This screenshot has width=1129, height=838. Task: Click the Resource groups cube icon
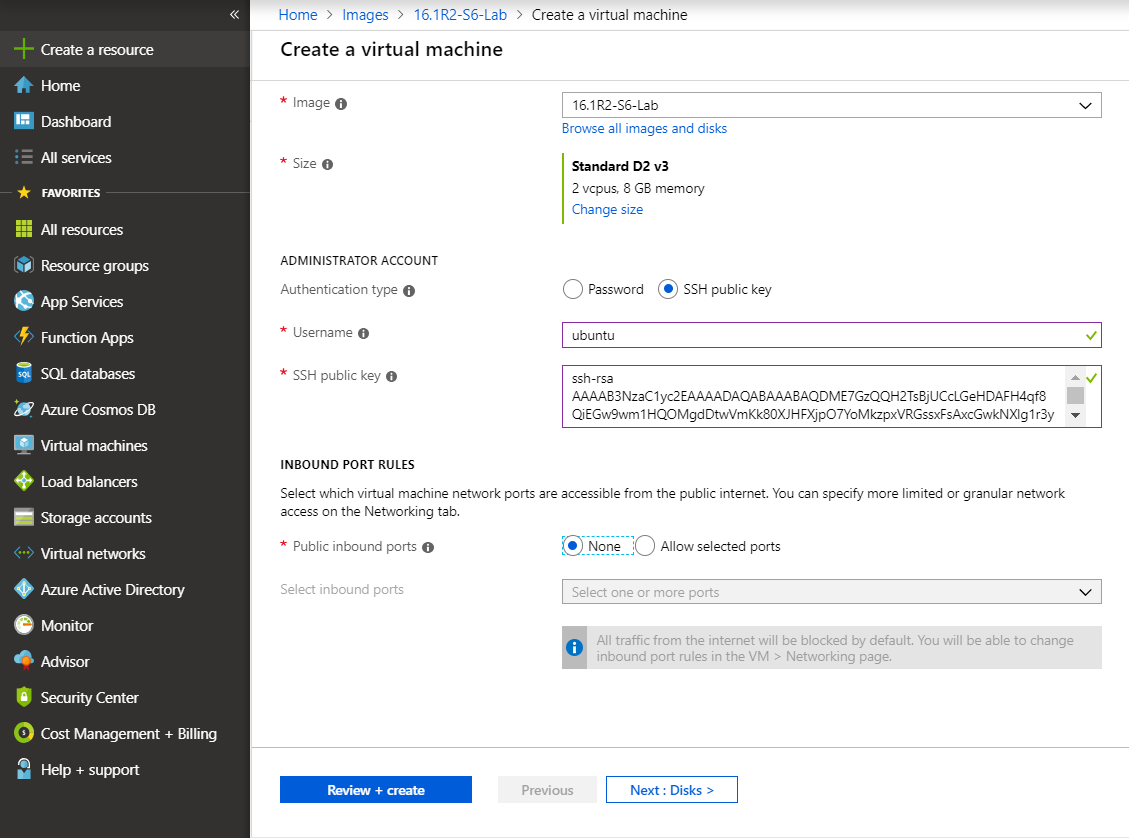[24, 265]
